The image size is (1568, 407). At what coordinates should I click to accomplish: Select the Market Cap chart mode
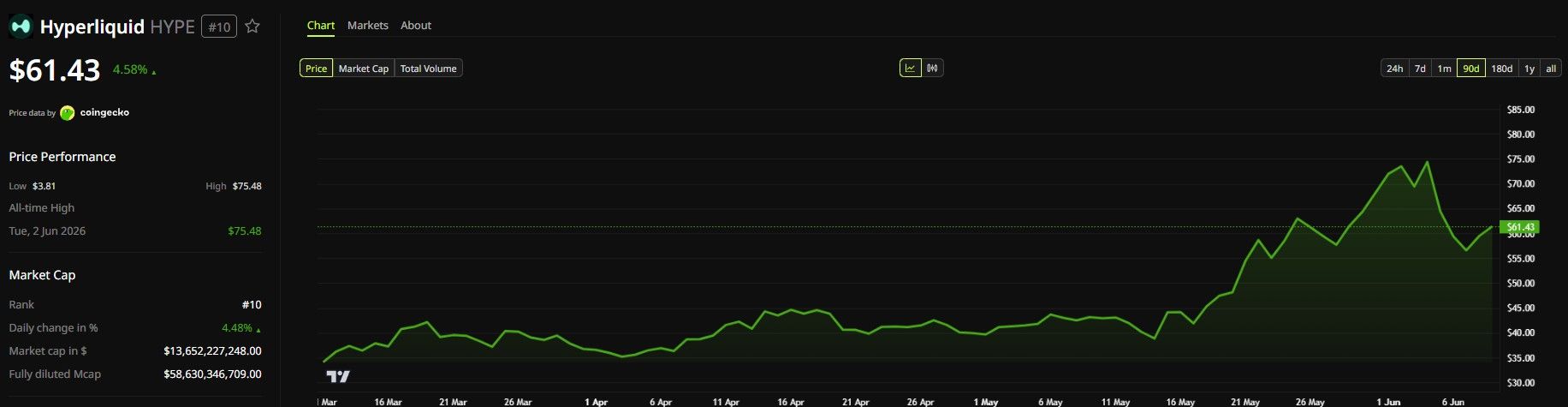(x=364, y=69)
